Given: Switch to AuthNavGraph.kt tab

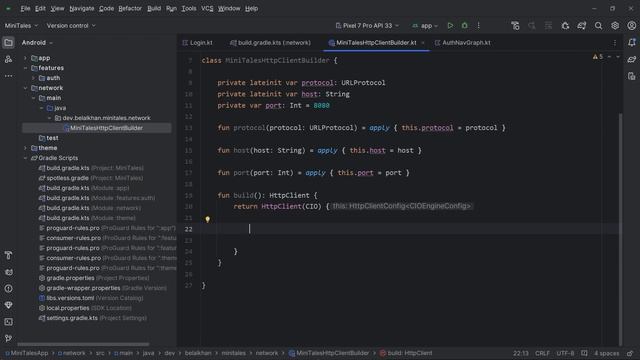Looking at the screenshot, I should (462, 42).
